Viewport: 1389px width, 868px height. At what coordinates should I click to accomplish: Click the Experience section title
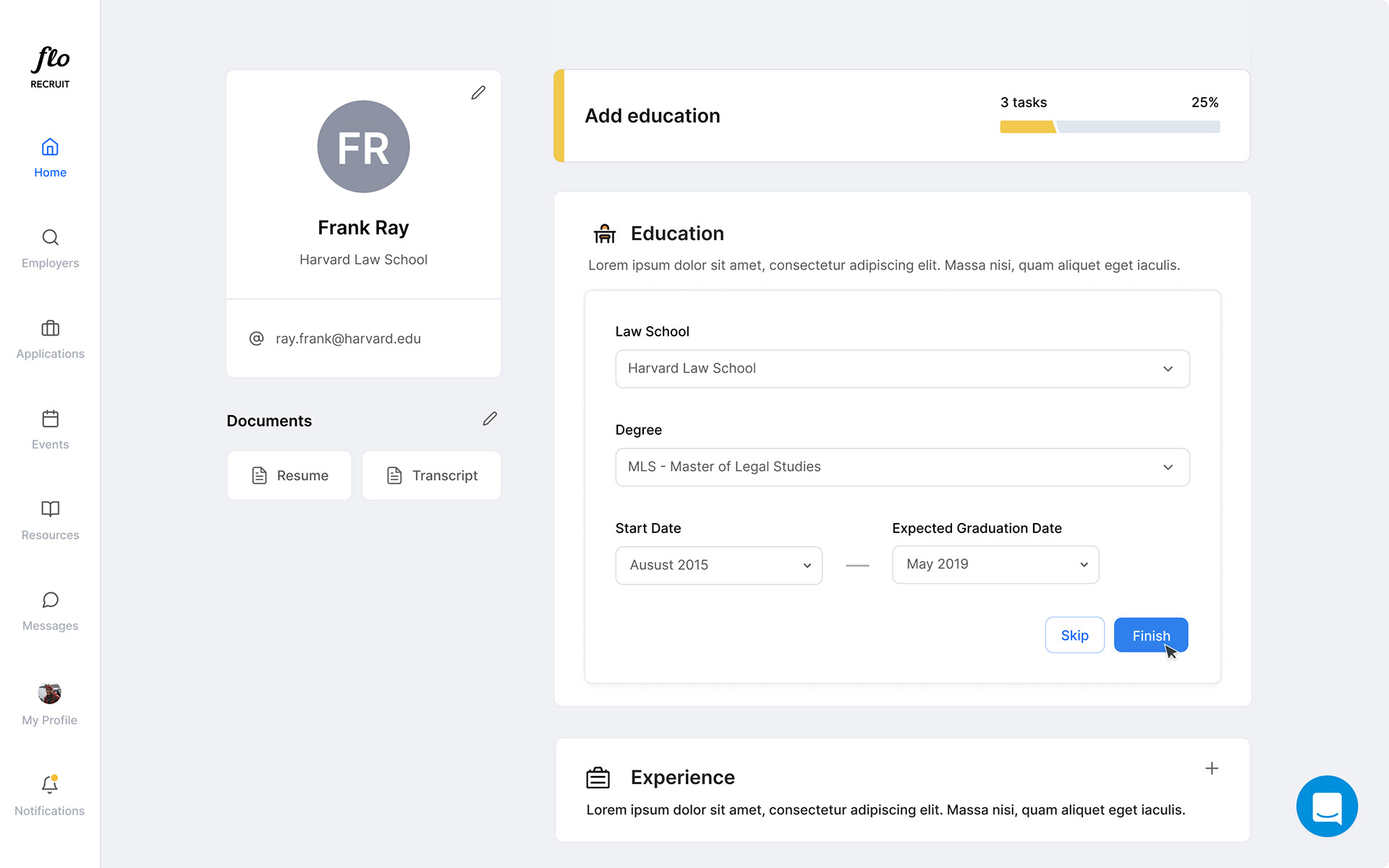(x=683, y=778)
